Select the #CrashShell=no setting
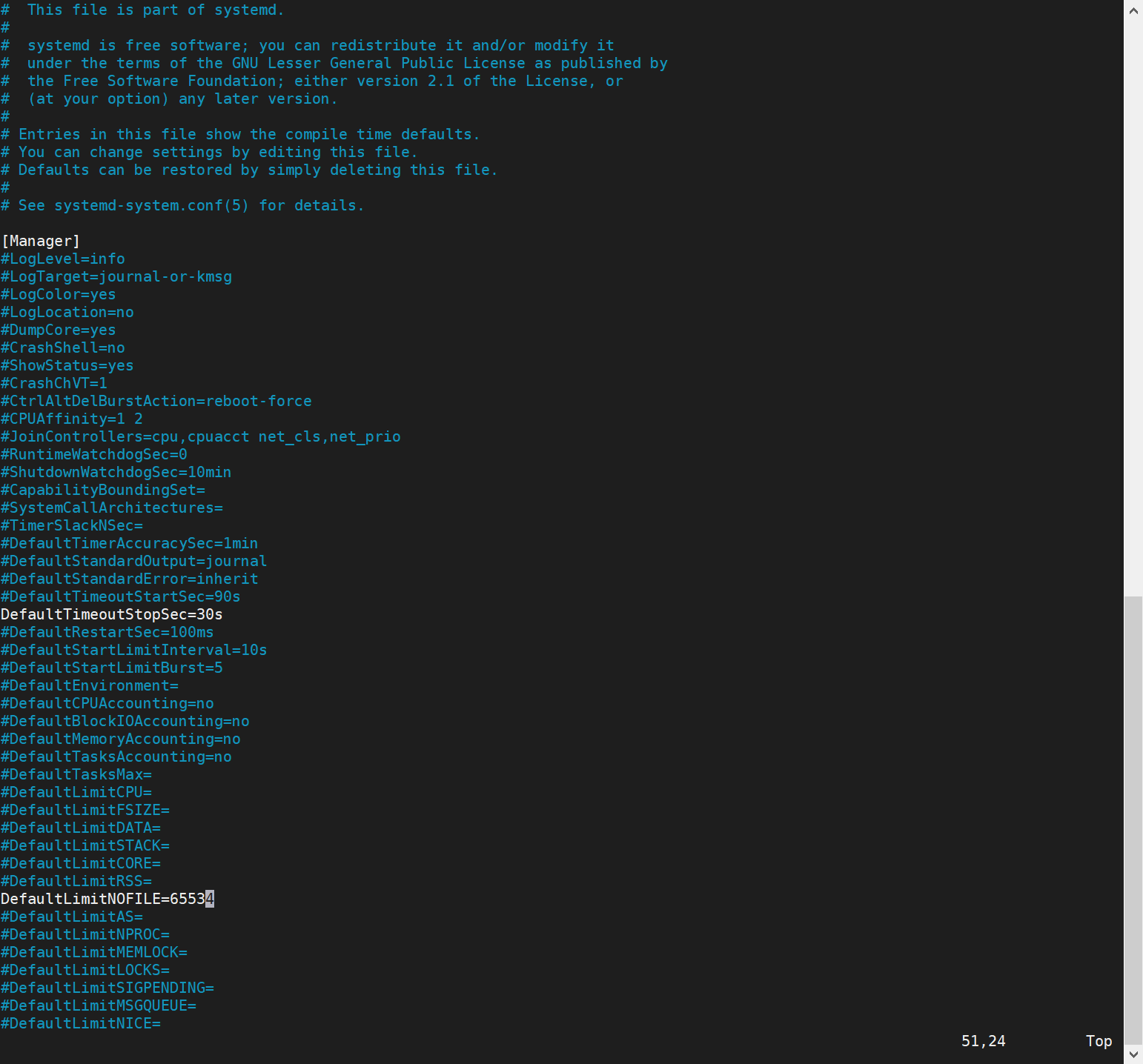1143x1064 pixels. tap(62, 348)
